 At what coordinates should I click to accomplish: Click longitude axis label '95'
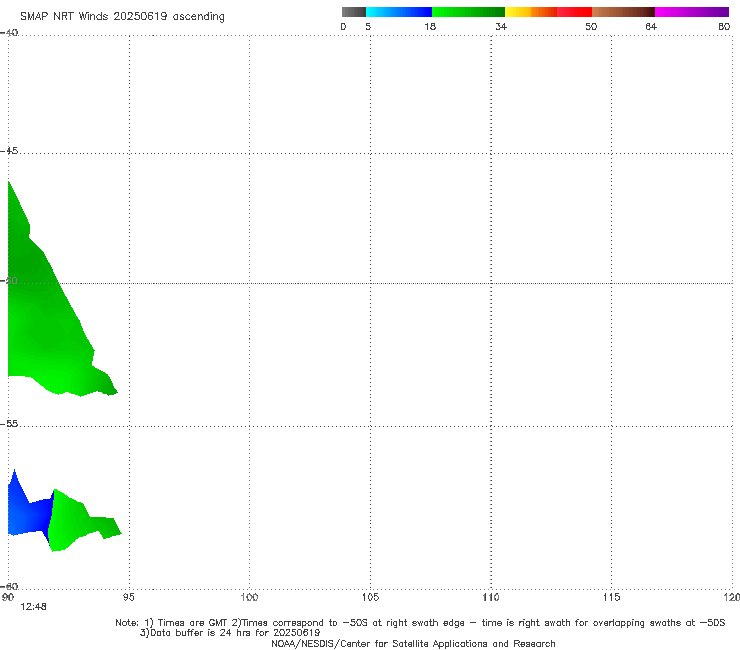coord(128,597)
